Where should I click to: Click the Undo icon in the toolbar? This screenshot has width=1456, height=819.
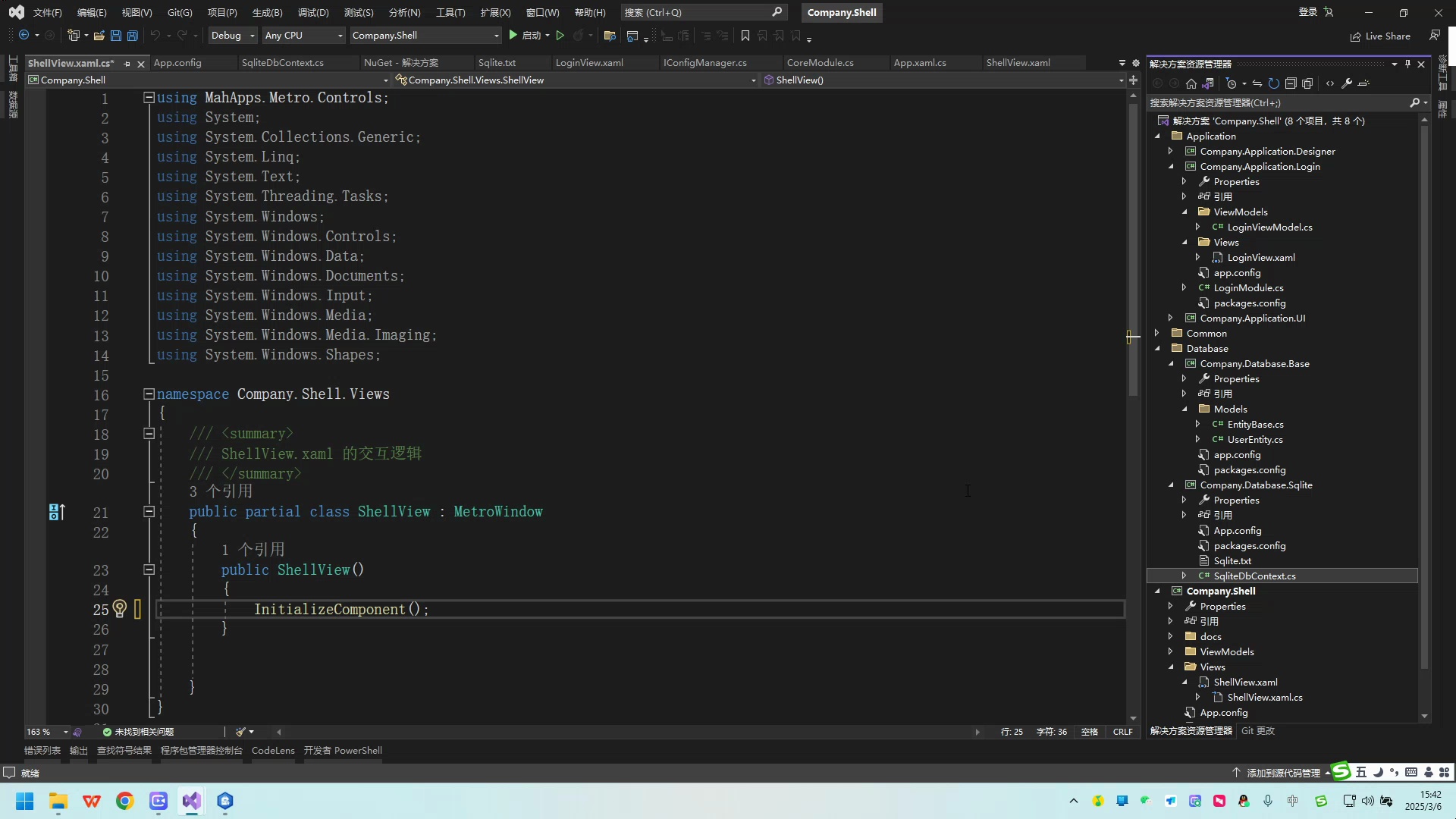(x=155, y=35)
